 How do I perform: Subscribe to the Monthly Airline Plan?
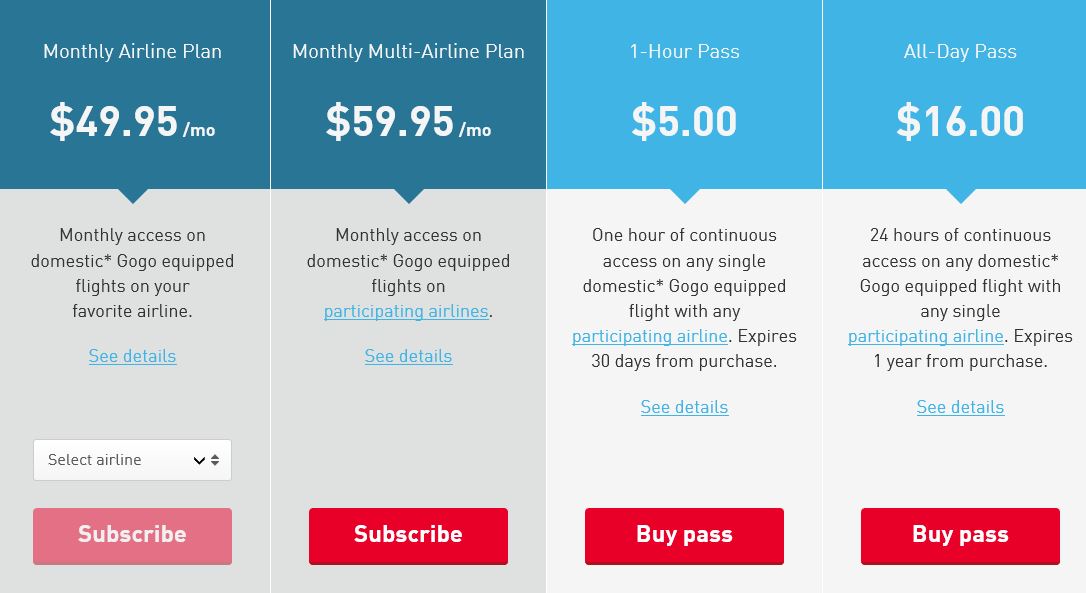click(x=132, y=535)
